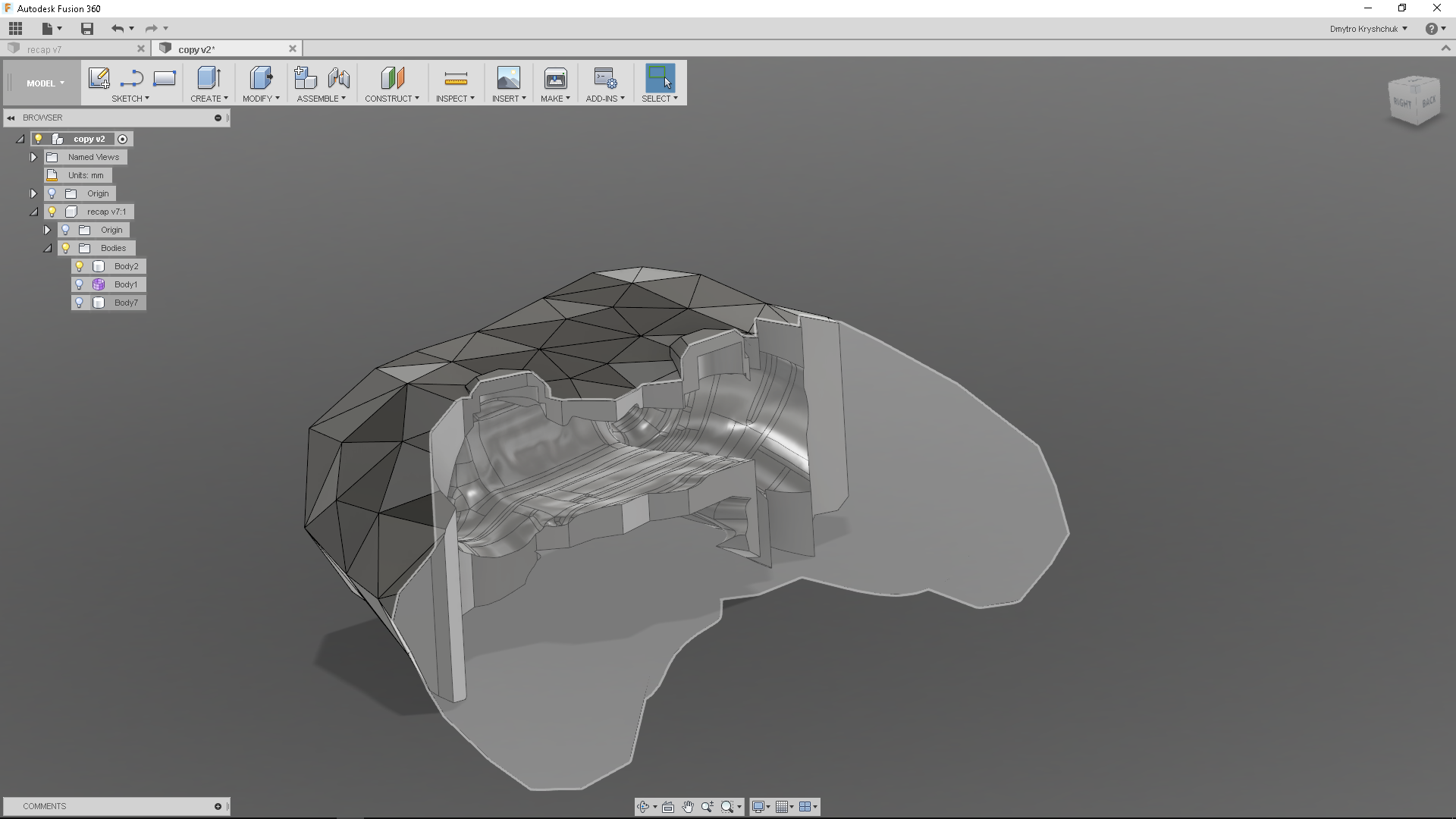The height and width of the screenshot is (819, 1456).
Task: Open Dmytro Kryshchuk account menu
Action: (x=1368, y=29)
